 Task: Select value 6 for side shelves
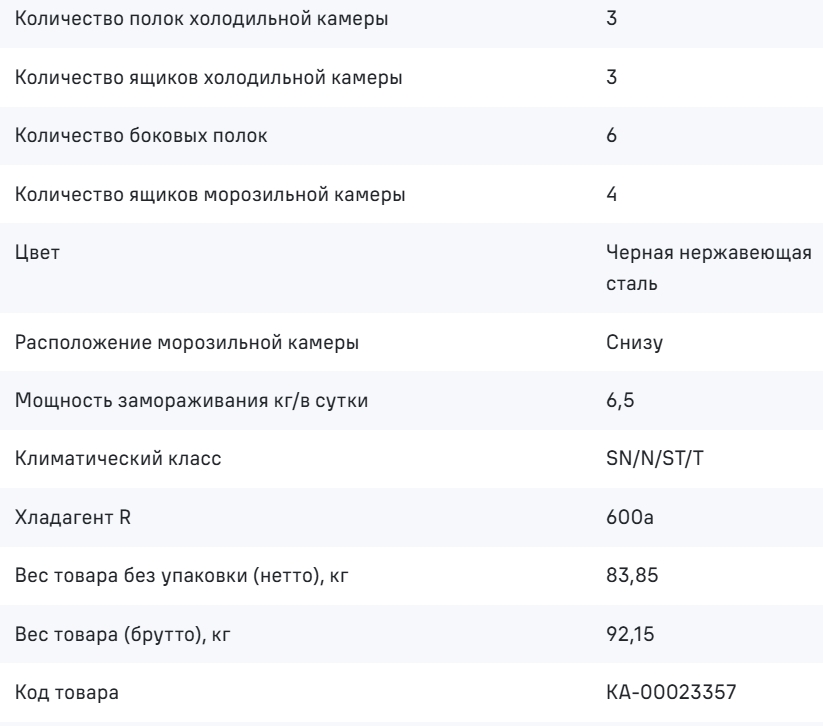click(611, 135)
